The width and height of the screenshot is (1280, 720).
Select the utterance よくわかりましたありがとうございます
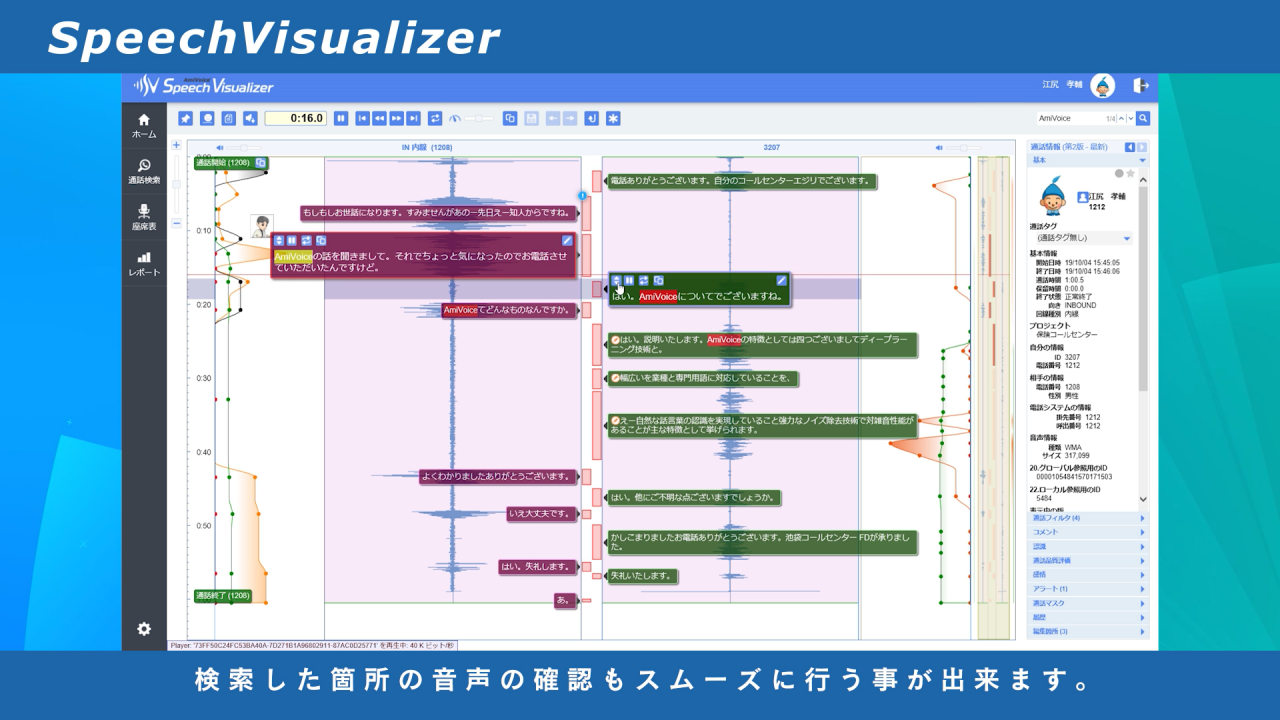[x=499, y=477]
